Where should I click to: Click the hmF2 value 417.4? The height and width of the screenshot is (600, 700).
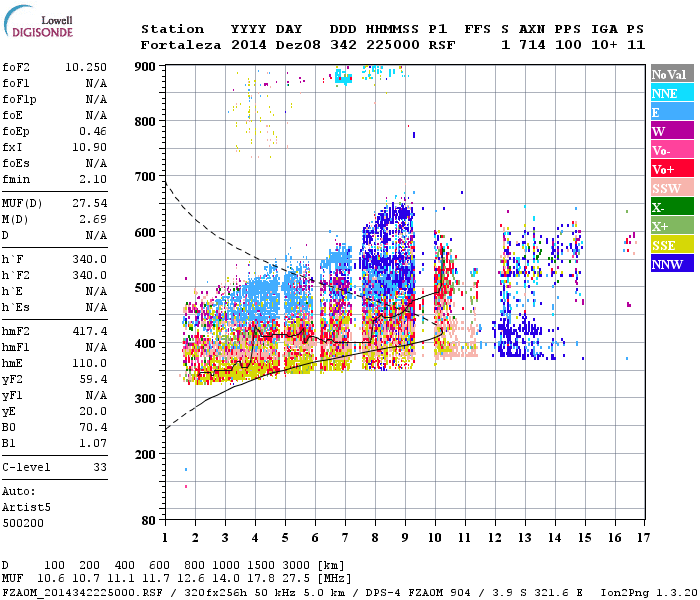[89, 331]
